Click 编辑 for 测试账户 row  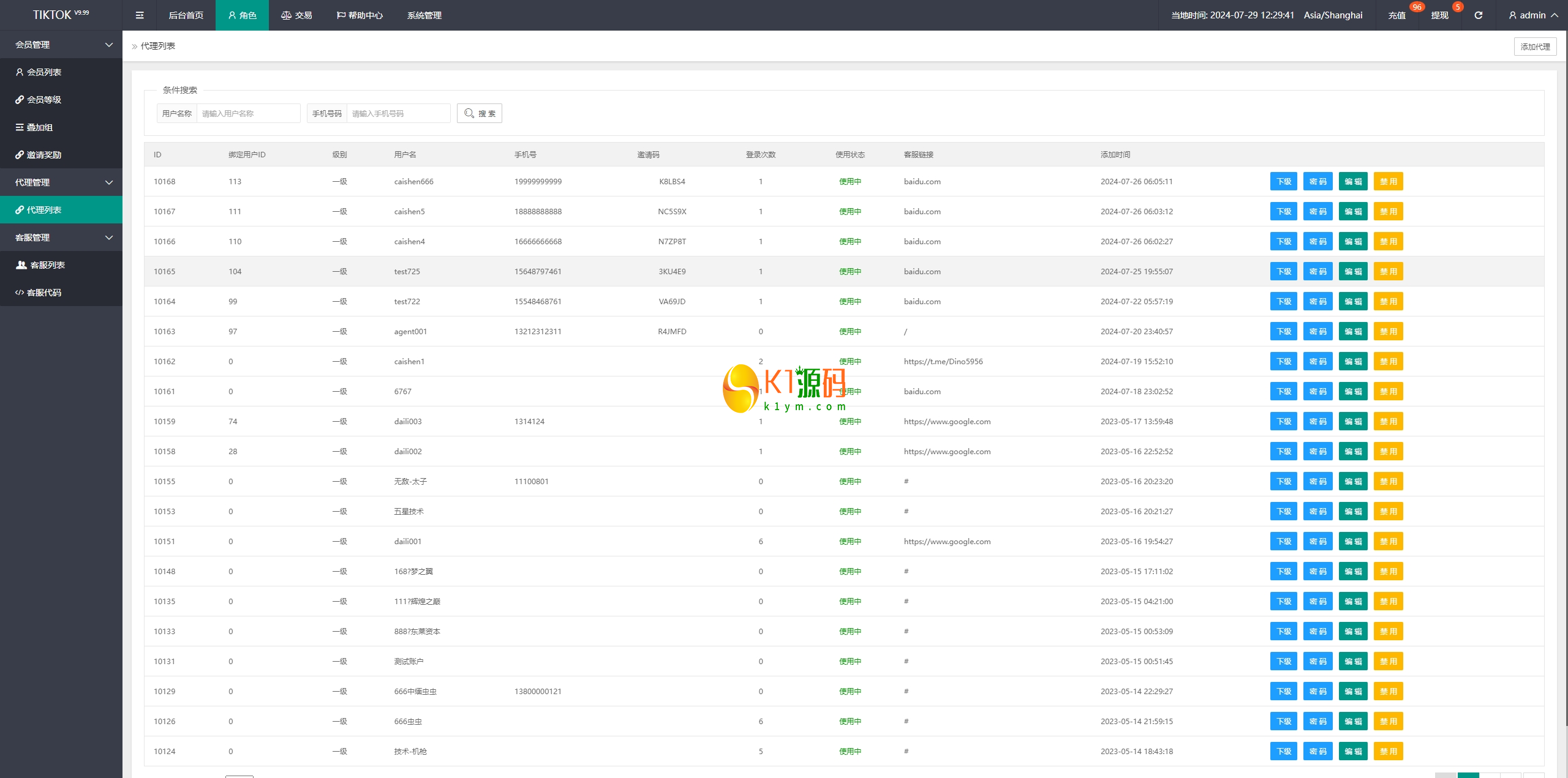tap(1353, 662)
